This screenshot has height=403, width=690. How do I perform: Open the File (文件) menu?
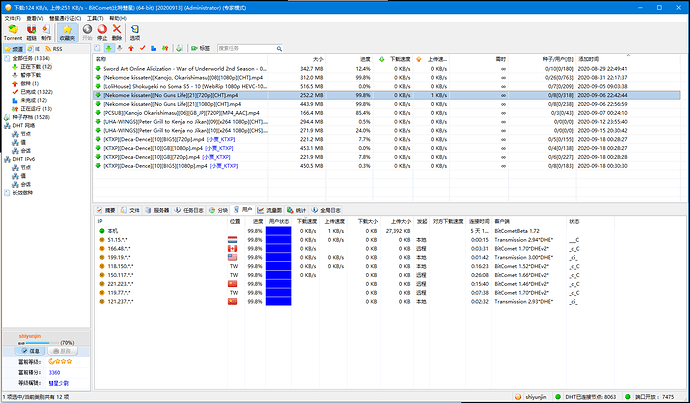coord(12,18)
